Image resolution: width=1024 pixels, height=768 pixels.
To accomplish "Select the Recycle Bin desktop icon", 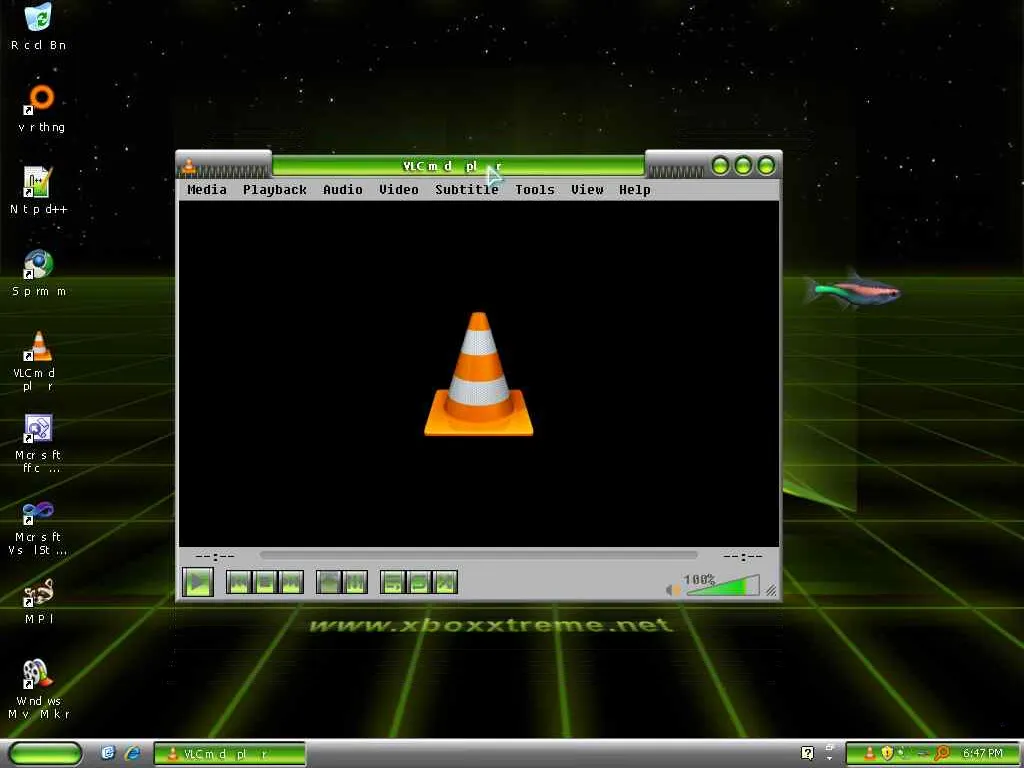I will click(39, 26).
